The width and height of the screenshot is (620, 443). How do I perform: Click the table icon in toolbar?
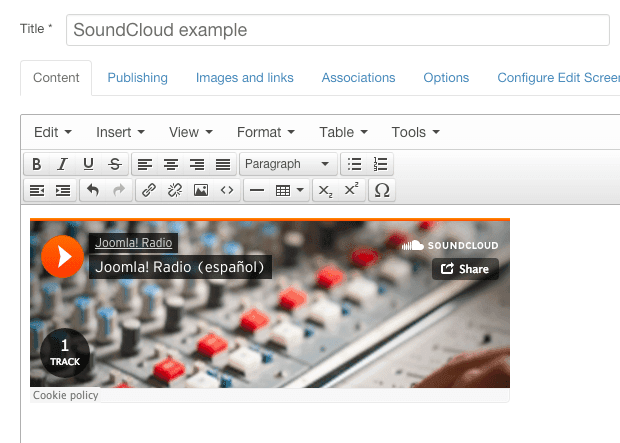(283, 190)
